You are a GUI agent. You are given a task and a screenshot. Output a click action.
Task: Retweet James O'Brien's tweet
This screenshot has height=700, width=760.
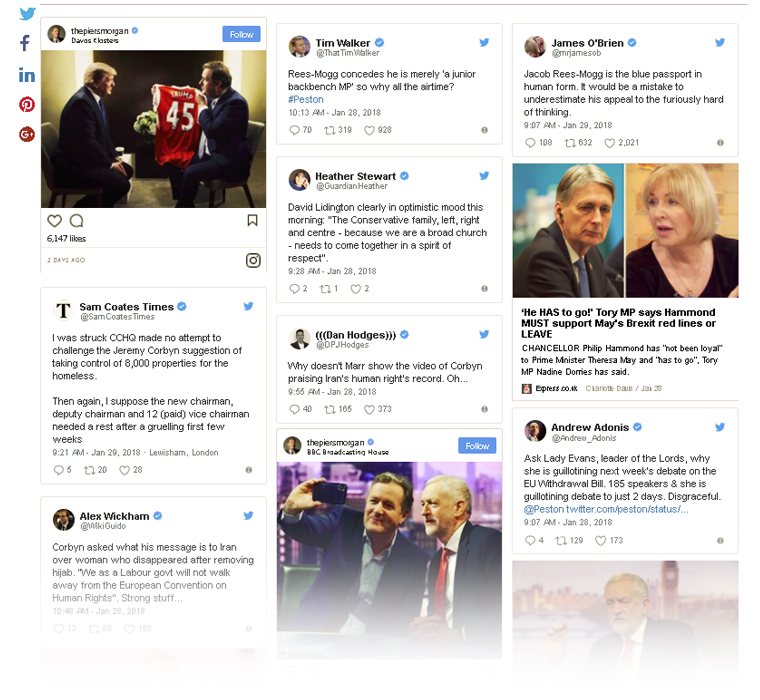[570, 143]
